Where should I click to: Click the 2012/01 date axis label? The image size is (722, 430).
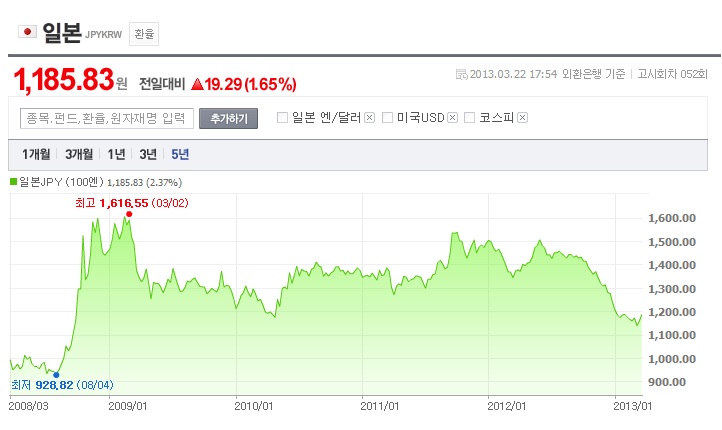(x=507, y=407)
